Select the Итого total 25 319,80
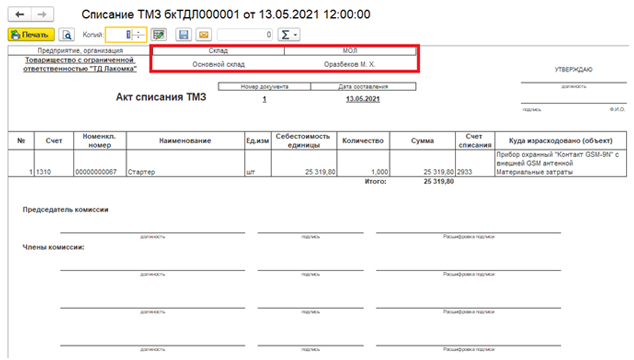634x360 pixels. (x=439, y=182)
